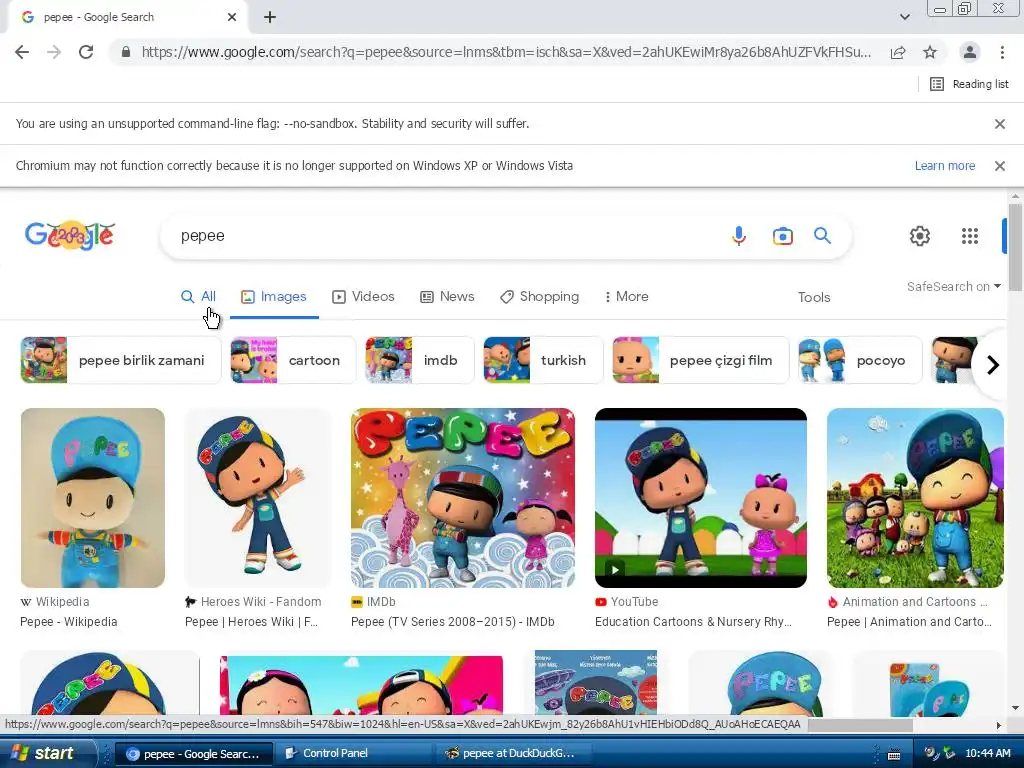The width and height of the screenshot is (1024, 768).
Task: Open the Google apps grid
Action: [970, 236]
